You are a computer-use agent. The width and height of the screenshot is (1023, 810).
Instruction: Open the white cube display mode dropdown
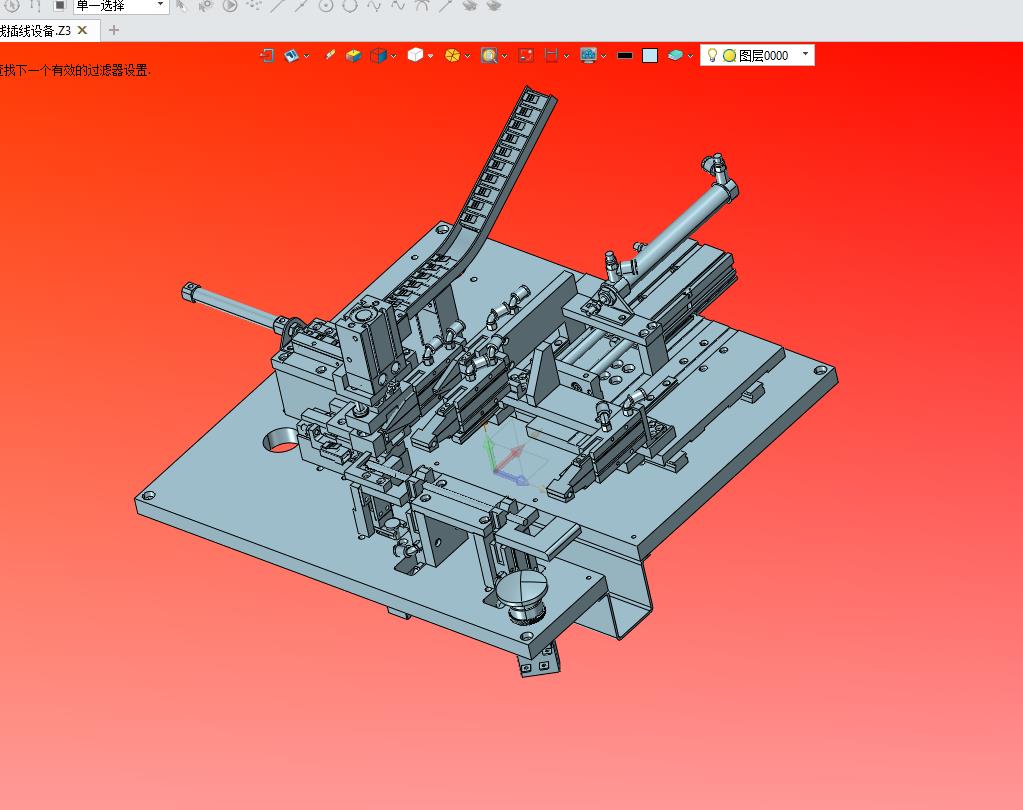pyautogui.click(x=430, y=56)
